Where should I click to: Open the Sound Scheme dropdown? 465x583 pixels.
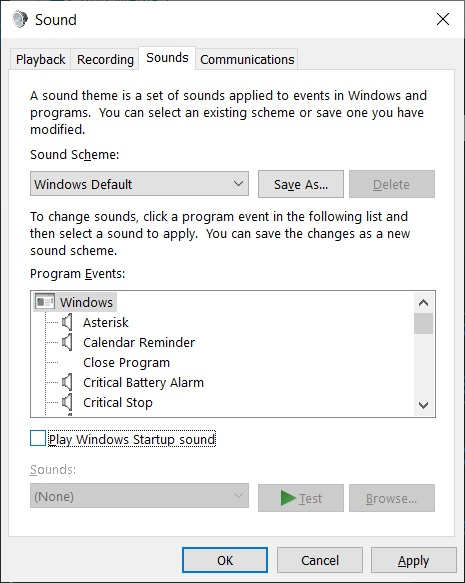pyautogui.click(x=139, y=184)
